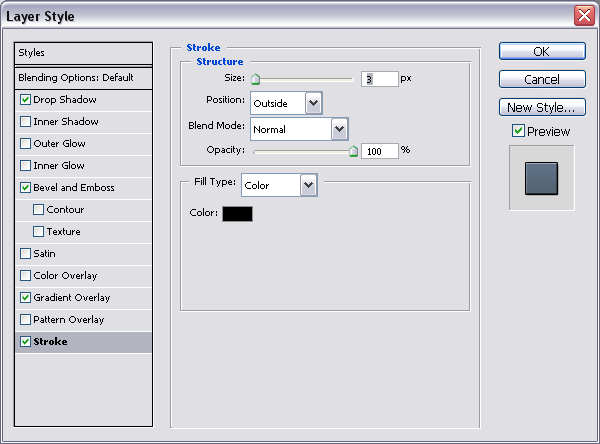Open the black stroke Color swatch

pyautogui.click(x=238, y=213)
